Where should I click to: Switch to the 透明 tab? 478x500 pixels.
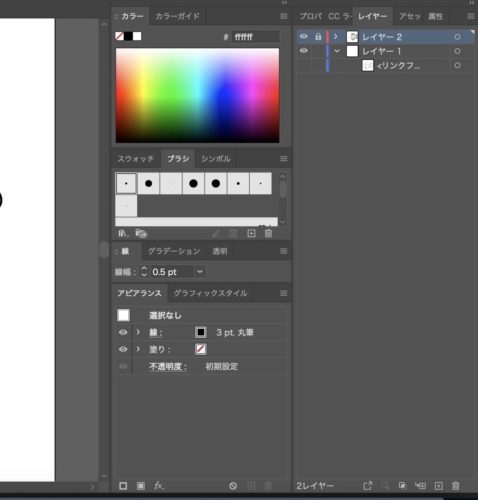coord(220,251)
